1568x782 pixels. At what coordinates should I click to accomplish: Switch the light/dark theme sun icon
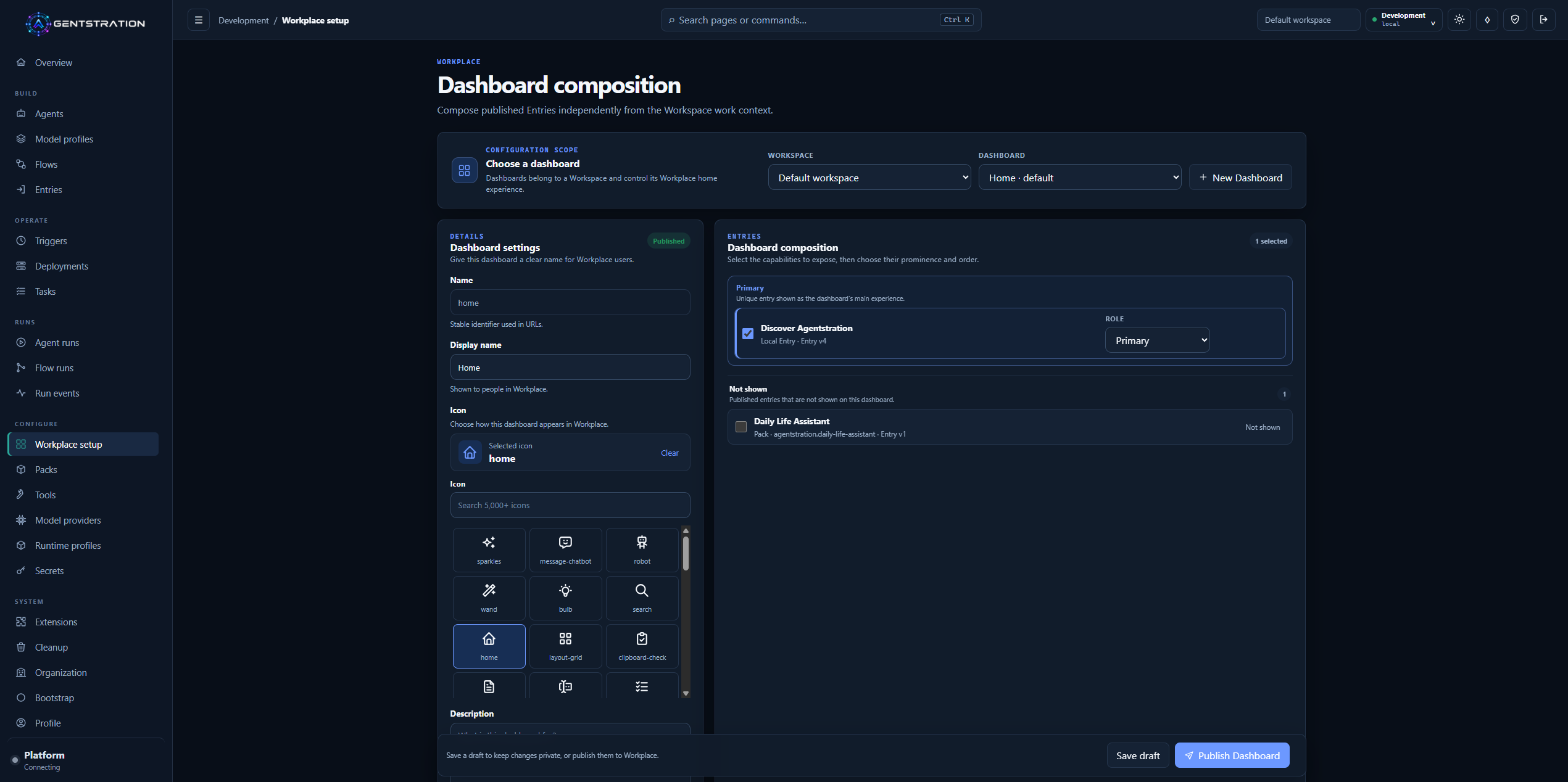(1459, 20)
